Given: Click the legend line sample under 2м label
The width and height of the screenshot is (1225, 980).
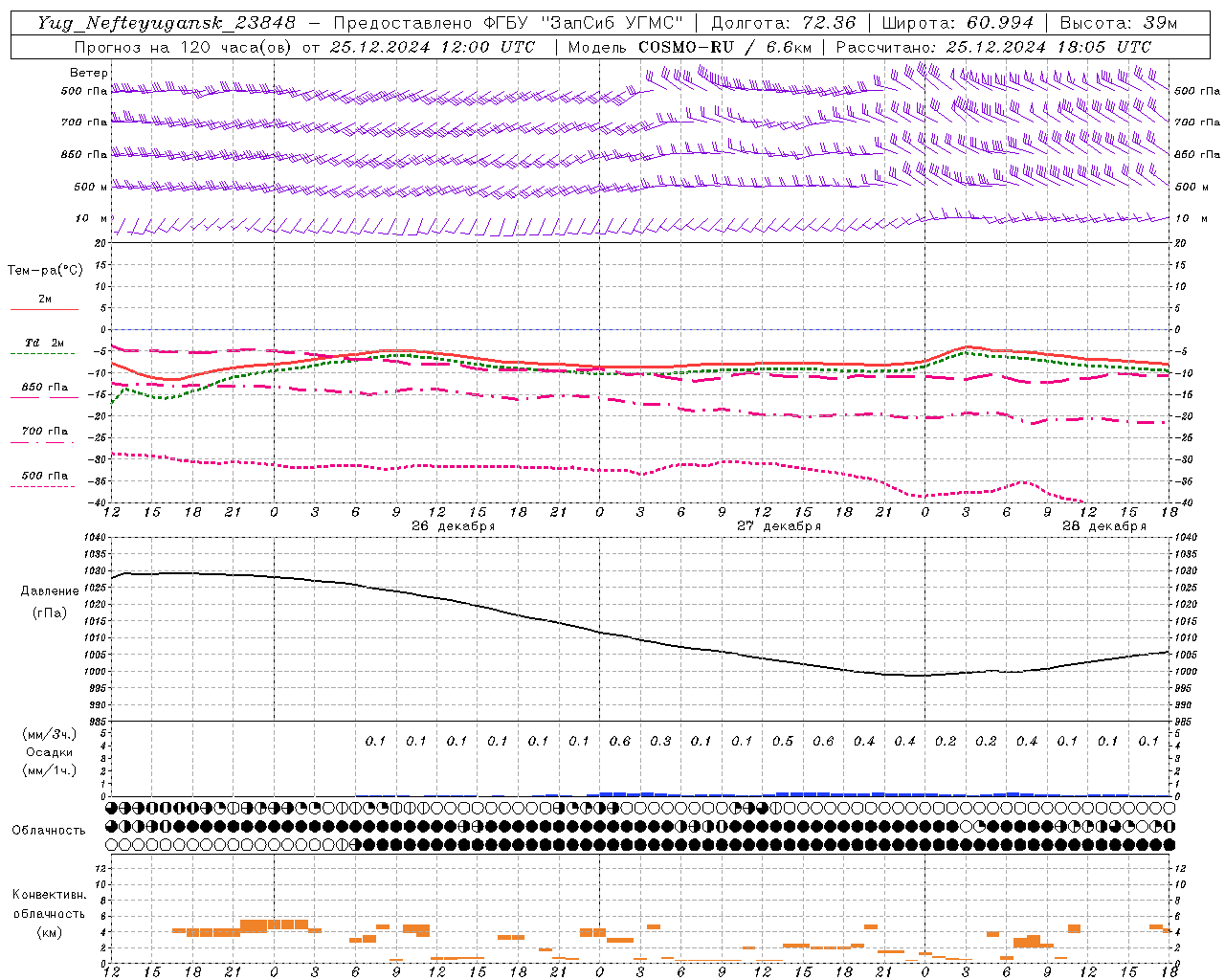Looking at the screenshot, I should coord(43,310).
